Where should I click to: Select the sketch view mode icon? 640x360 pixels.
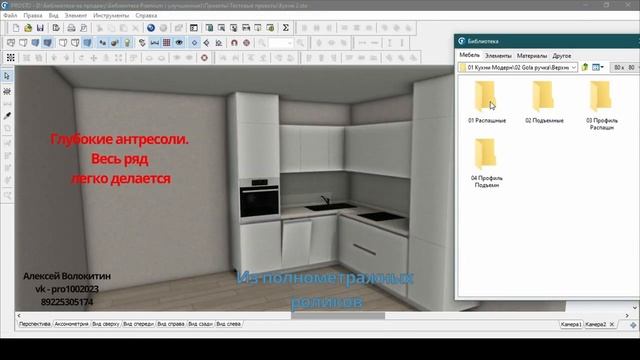click(23, 43)
